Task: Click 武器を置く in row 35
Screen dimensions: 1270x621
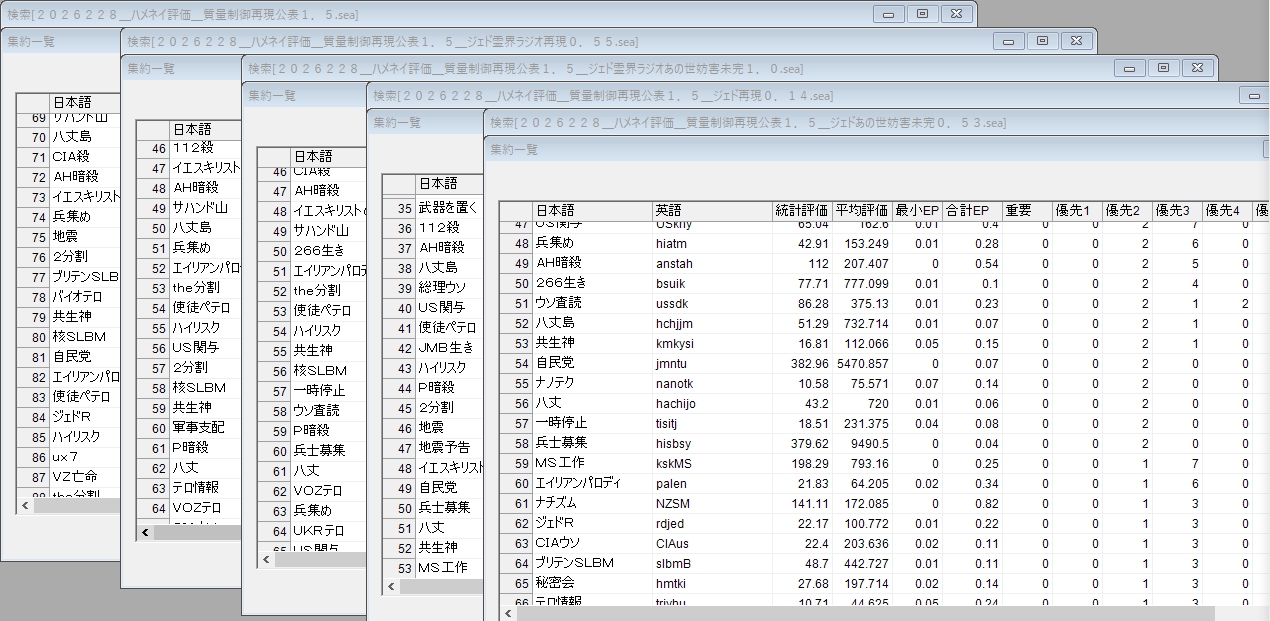Action: (448, 208)
